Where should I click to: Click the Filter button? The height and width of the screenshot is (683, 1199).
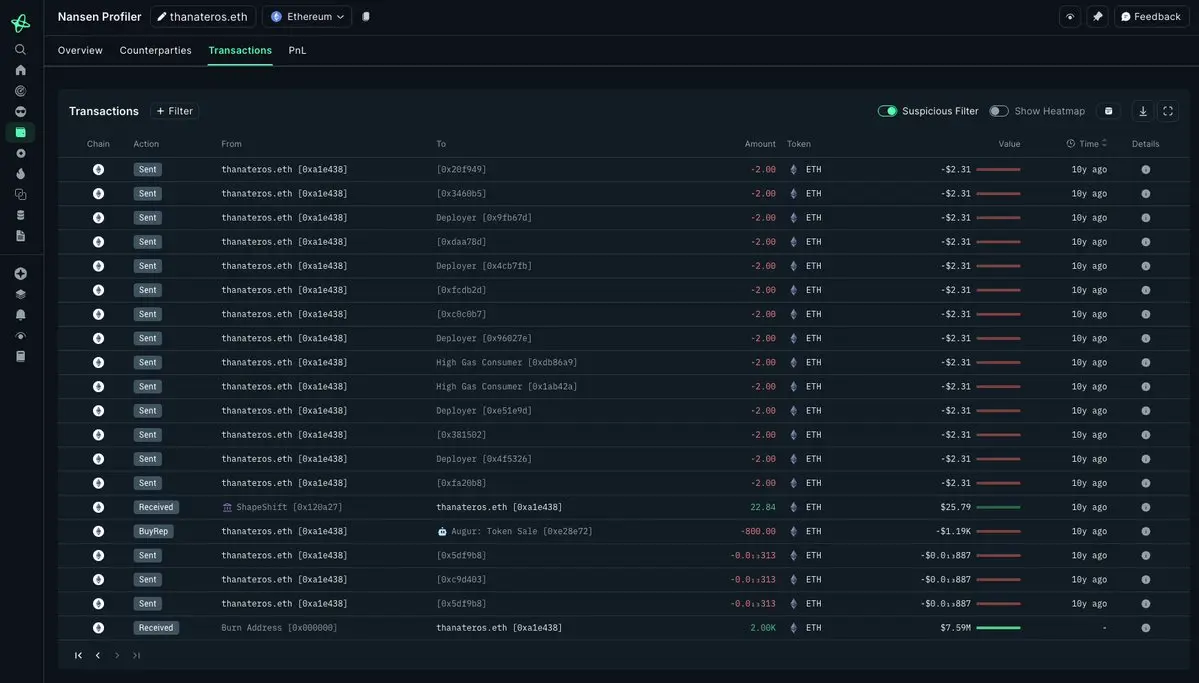(x=174, y=111)
